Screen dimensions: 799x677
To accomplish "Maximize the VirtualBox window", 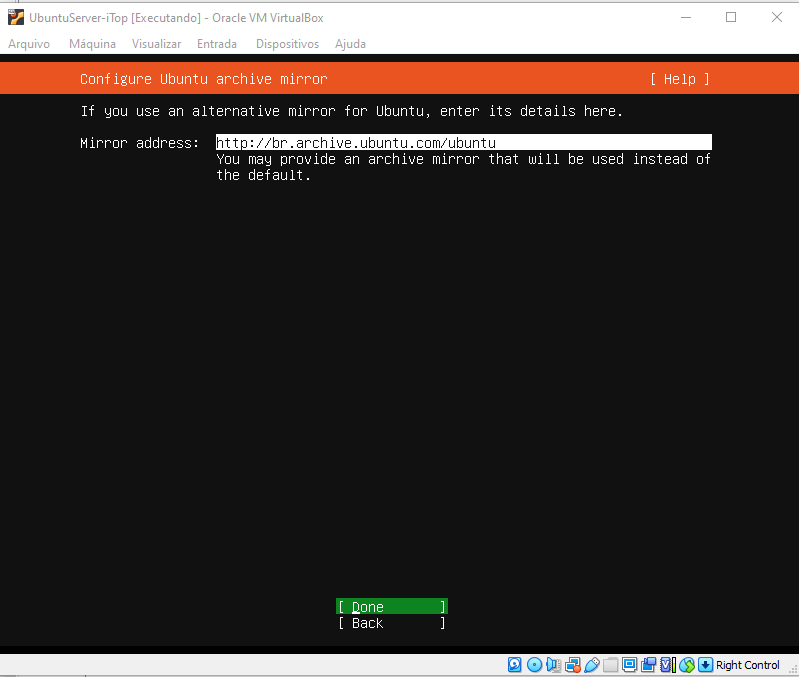I will (731, 17).
